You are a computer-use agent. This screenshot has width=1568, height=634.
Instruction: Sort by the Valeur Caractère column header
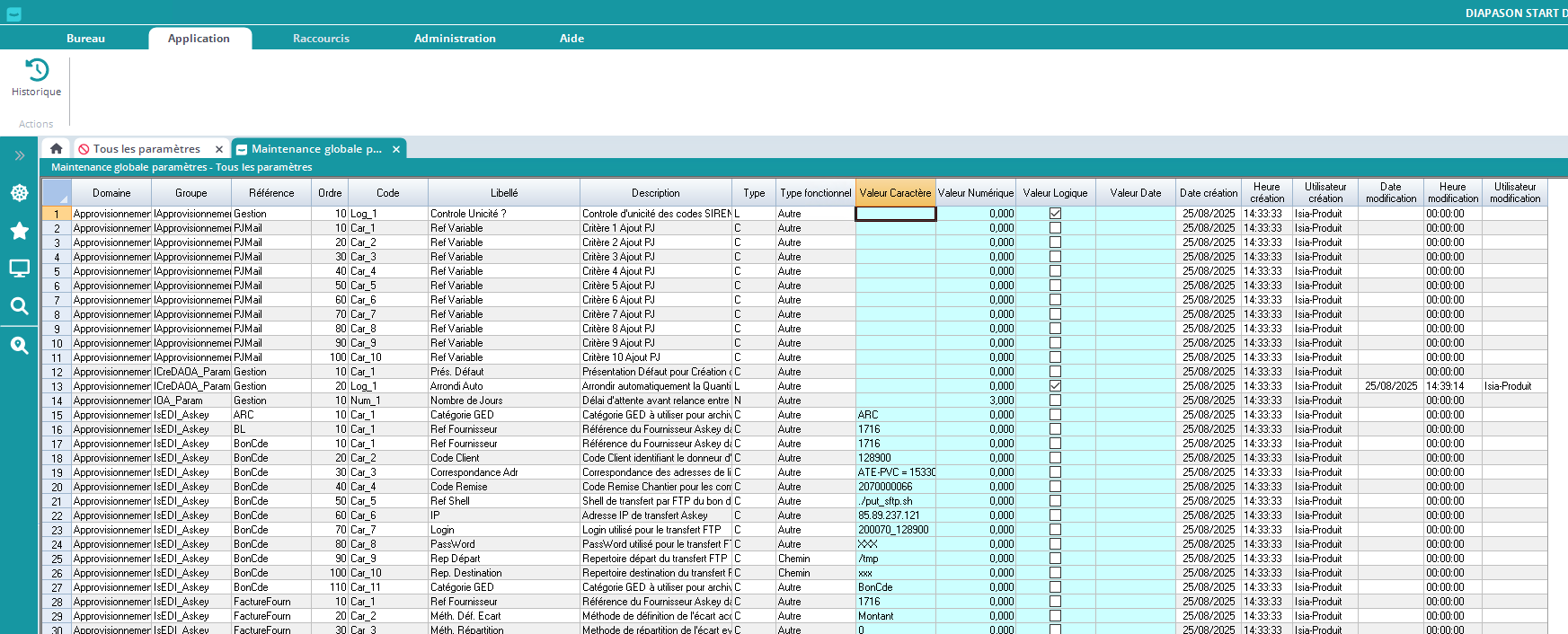click(x=895, y=193)
